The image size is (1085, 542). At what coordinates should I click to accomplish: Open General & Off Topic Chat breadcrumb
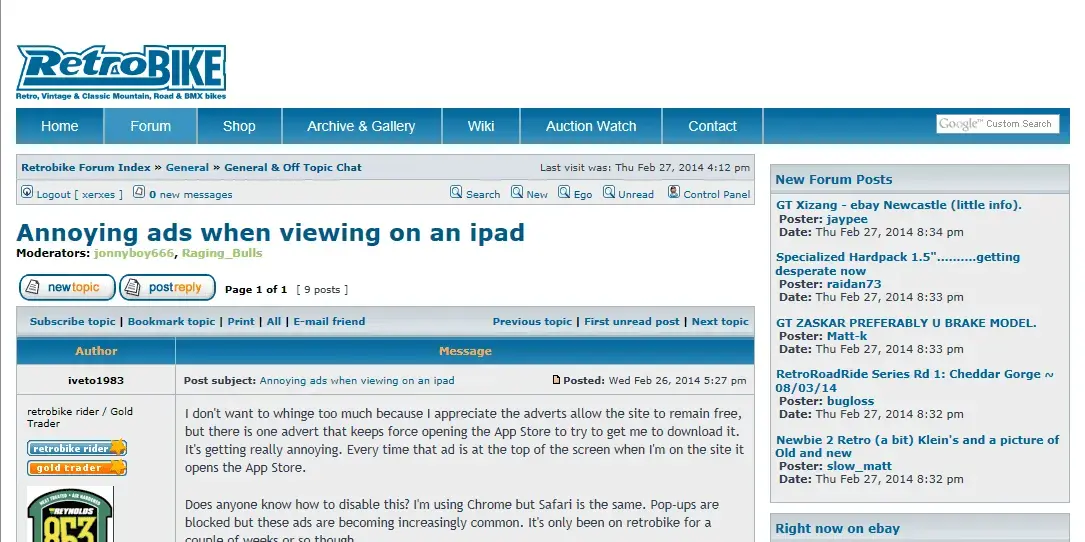(293, 167)
